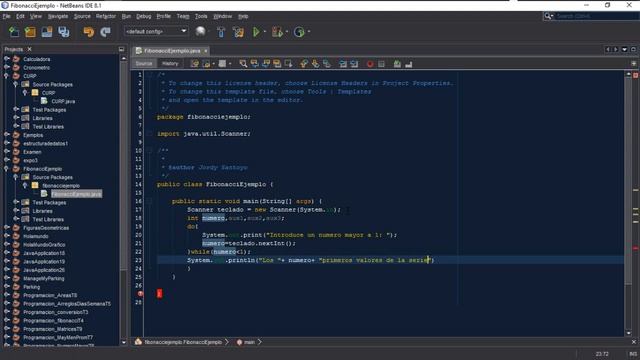Screen dimensions: 640x360
Task: Open the File menu
Action: click(7, 16)
